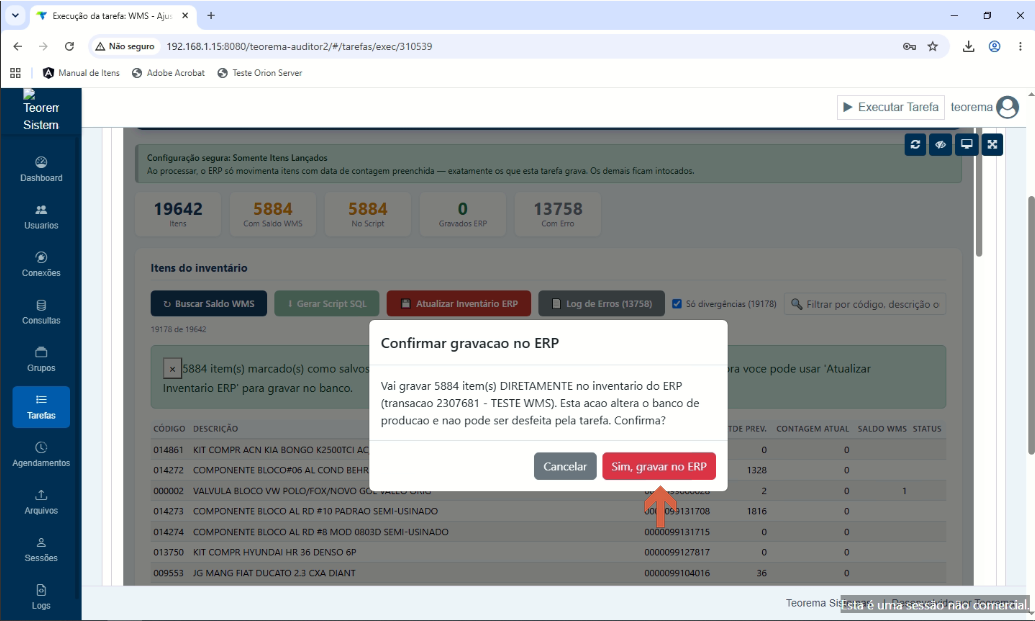
Task: Click Buscar Saldo WMS button
Action: [x=209, y=304]
